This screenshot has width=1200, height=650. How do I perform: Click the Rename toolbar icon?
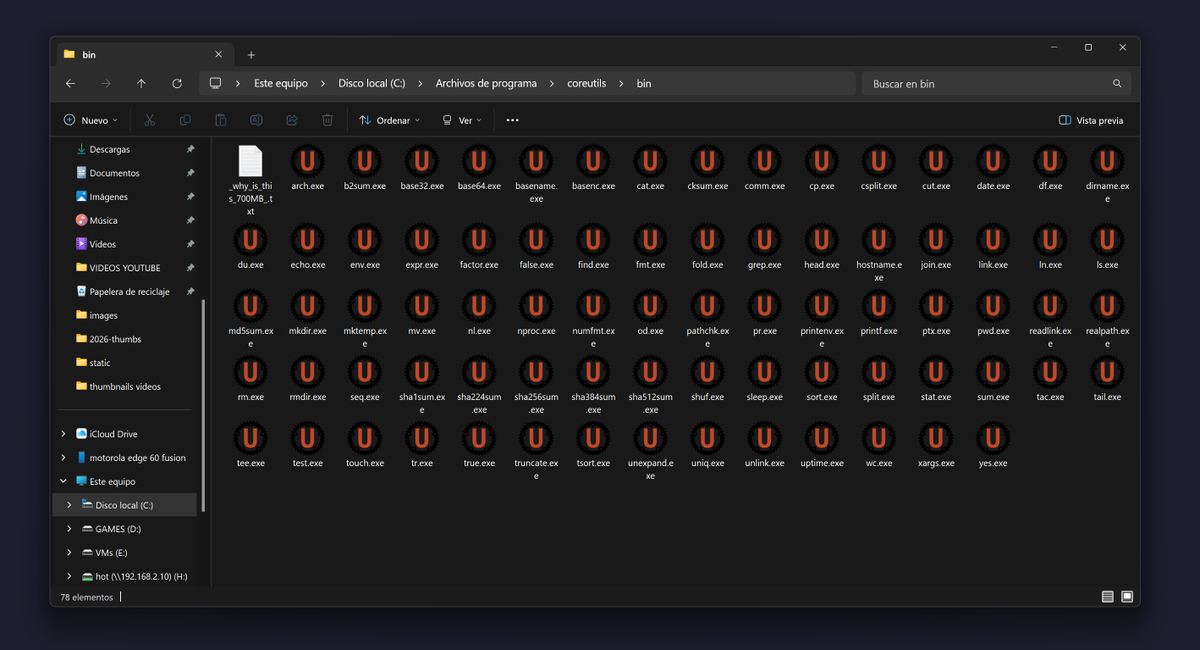pos(256,120)
